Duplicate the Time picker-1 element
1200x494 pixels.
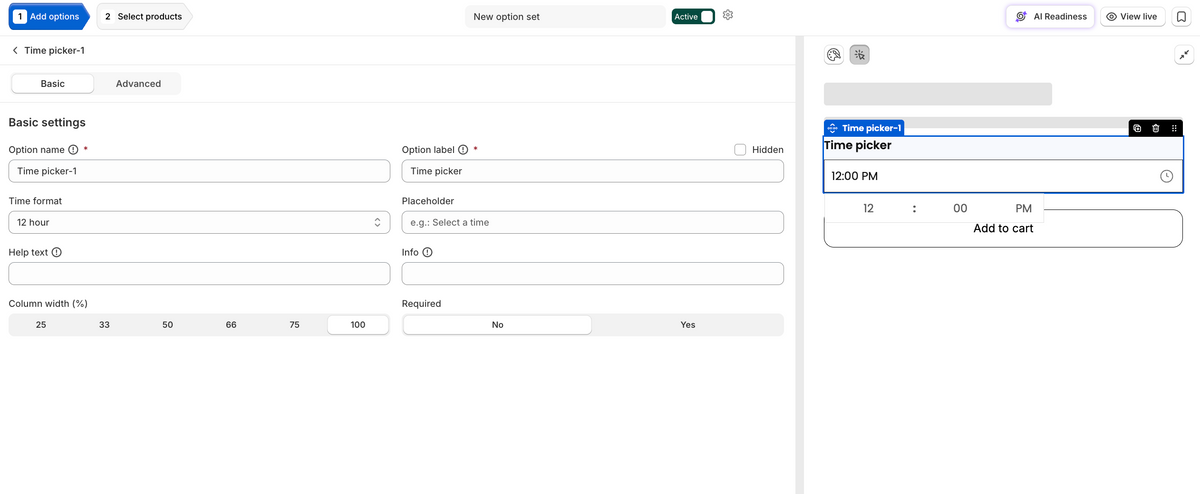click(x=1137, y=128)
